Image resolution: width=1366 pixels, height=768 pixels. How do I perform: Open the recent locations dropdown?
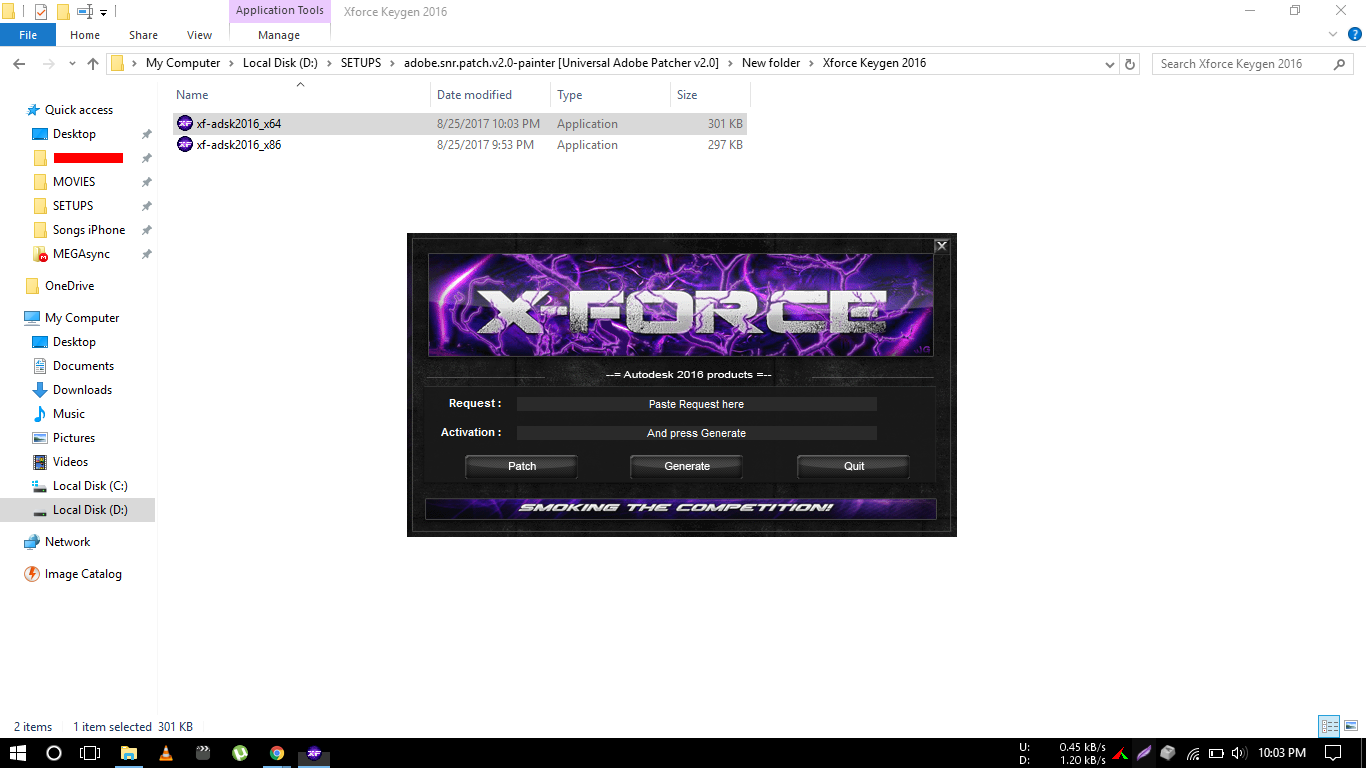tap(74, 64)
